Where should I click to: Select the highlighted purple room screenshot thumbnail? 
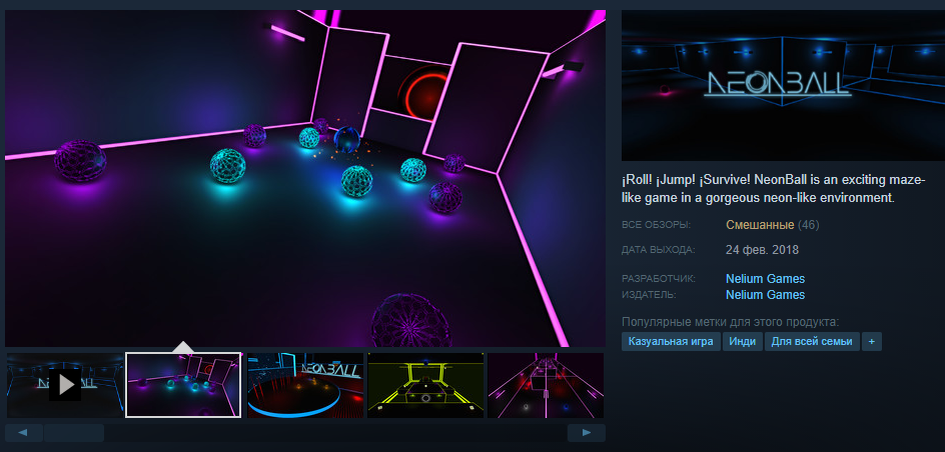183,385
